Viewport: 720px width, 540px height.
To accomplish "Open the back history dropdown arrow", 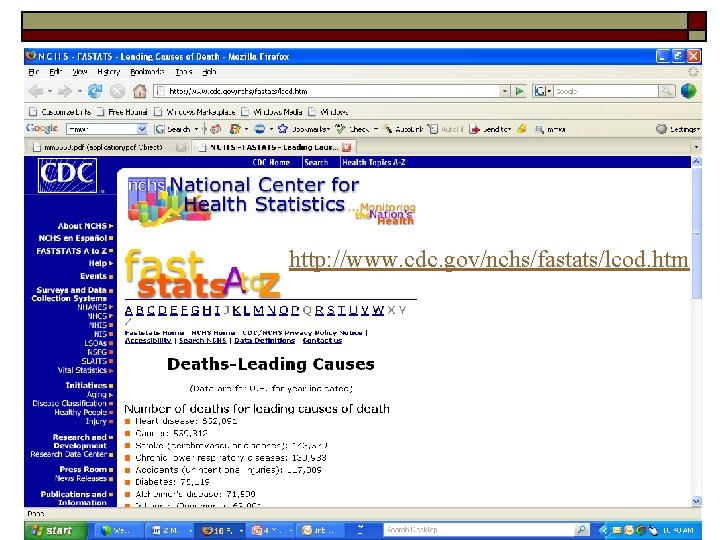I will point(50,91).
